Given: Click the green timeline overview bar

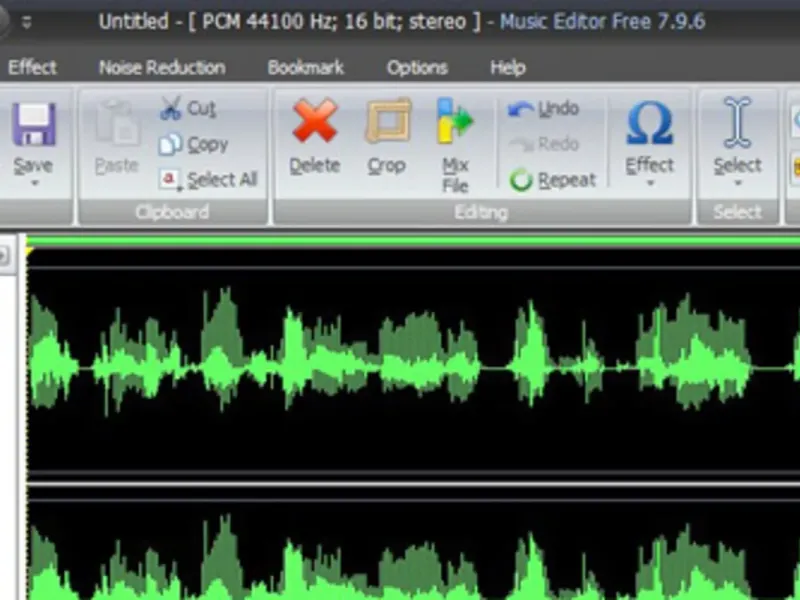Looking at the screenshot, I should [x=413, y=241].
